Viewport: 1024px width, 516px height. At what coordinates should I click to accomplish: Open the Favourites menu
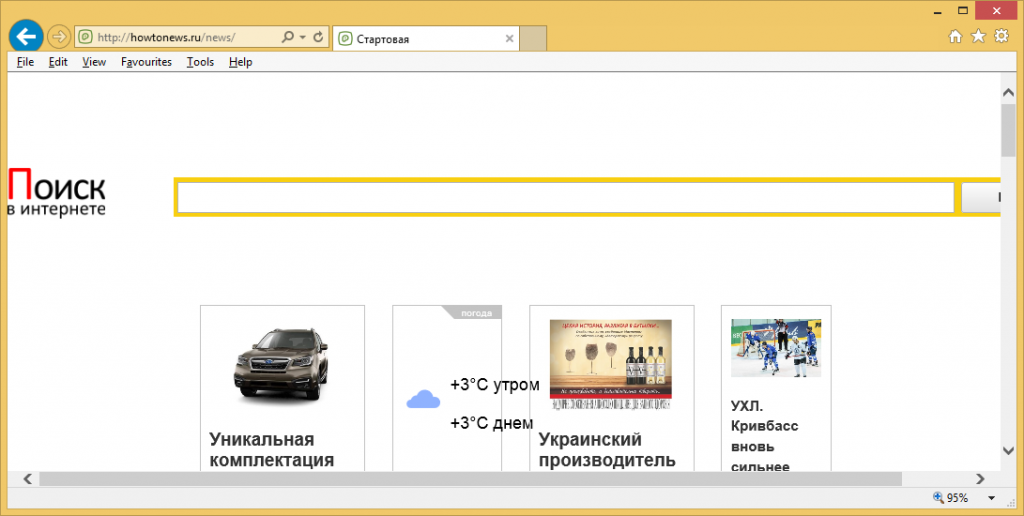click(x=146, y=62)
